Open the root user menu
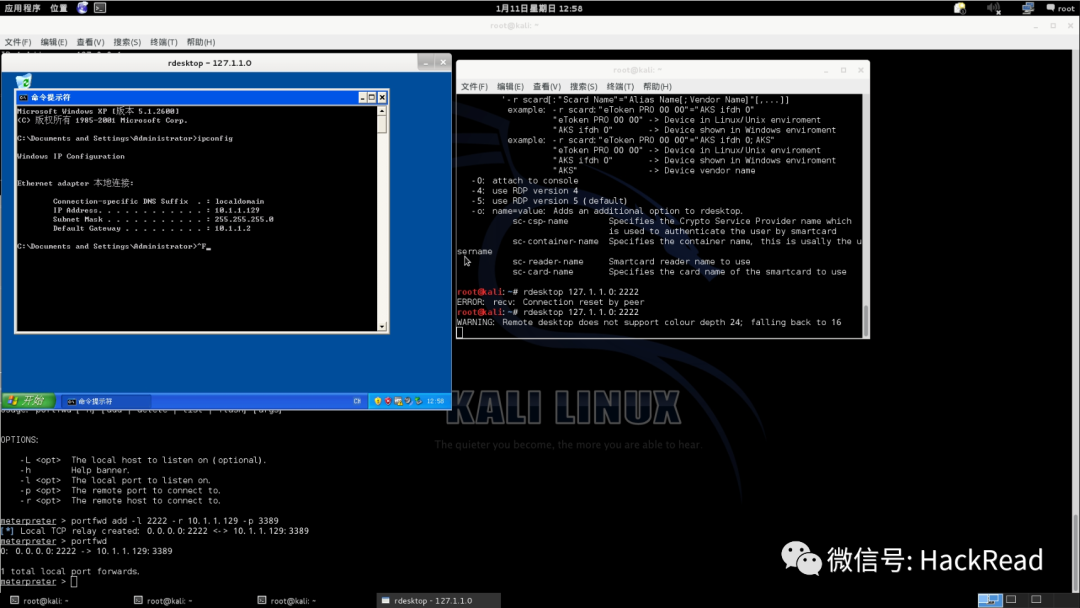The width and height of the screenshot is (1080, 608). 1060,8
